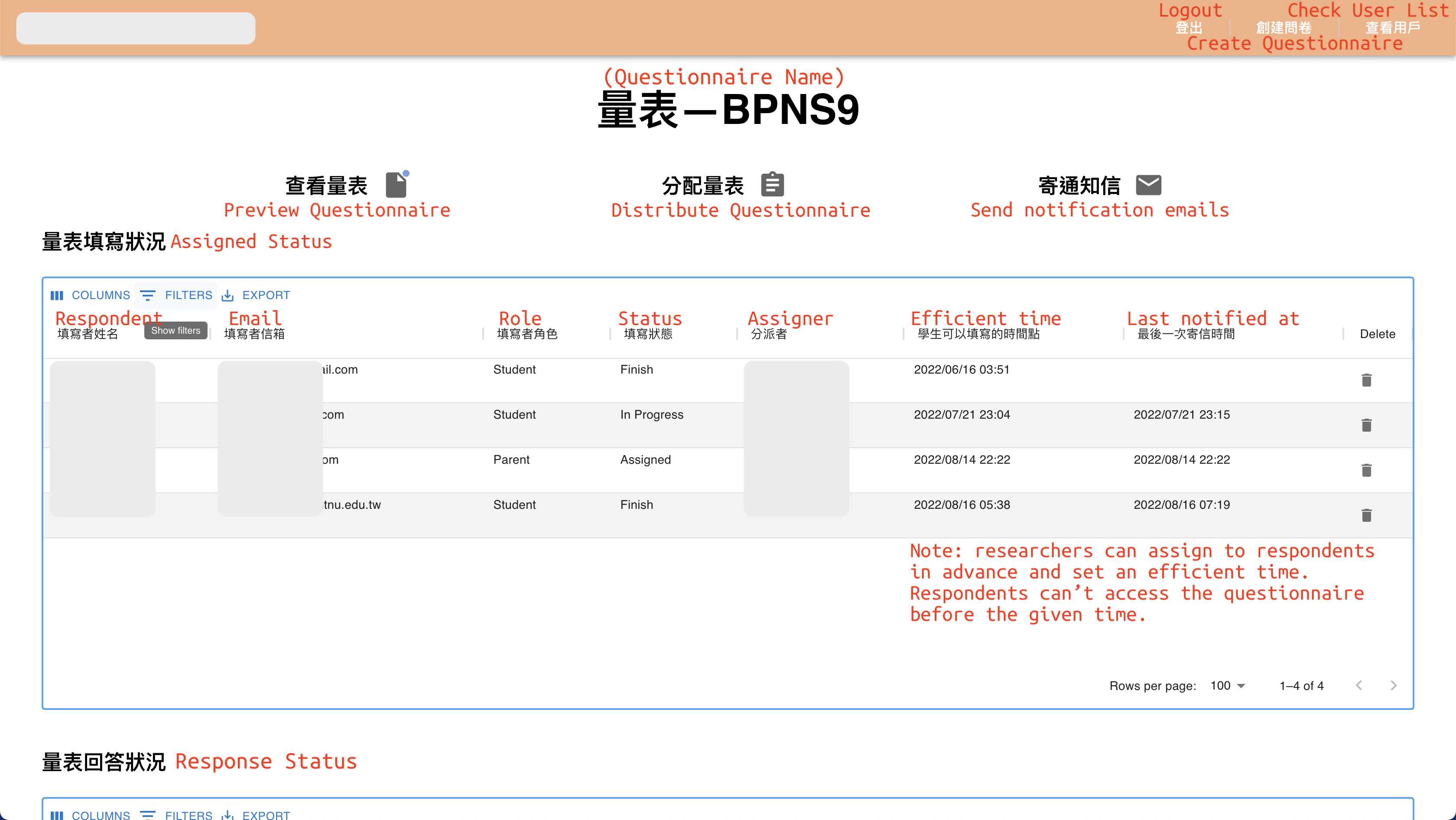Sort by the 填寫狀態 Status column header
The width and height of the screenshot is (1456, 820).
click(x=648, y=334)
